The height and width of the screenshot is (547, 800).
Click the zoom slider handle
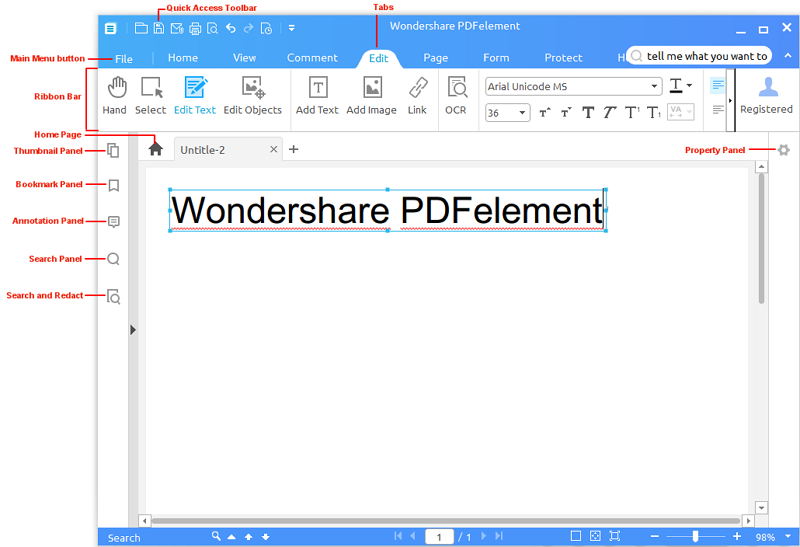(695, 536)
